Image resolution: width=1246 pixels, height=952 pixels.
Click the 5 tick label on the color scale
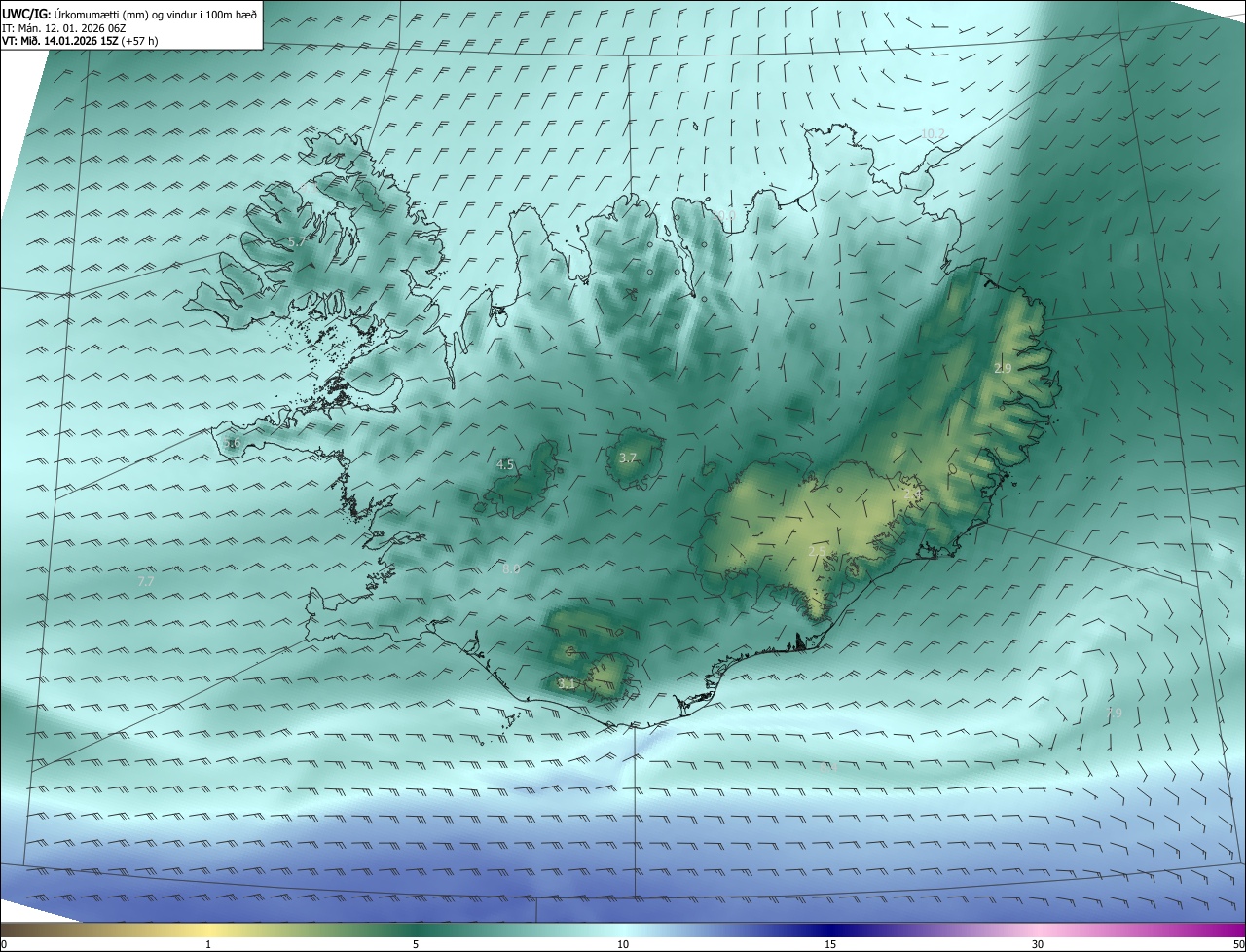point(416,944)
